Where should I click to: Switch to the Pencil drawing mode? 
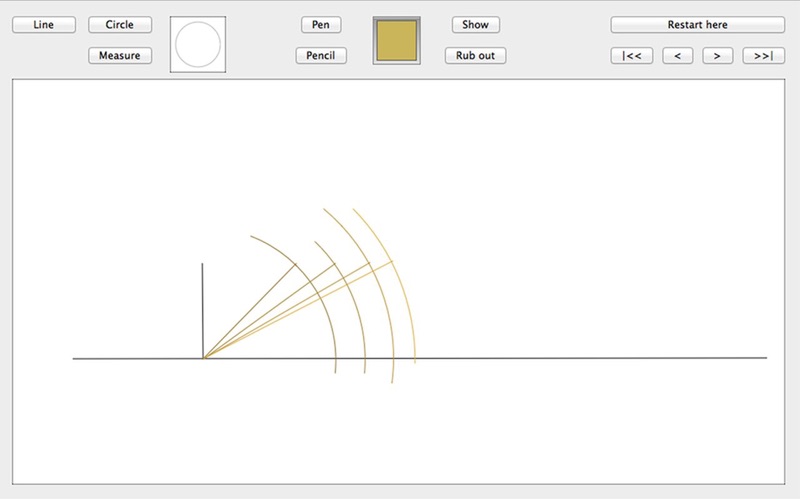(321, 56)
